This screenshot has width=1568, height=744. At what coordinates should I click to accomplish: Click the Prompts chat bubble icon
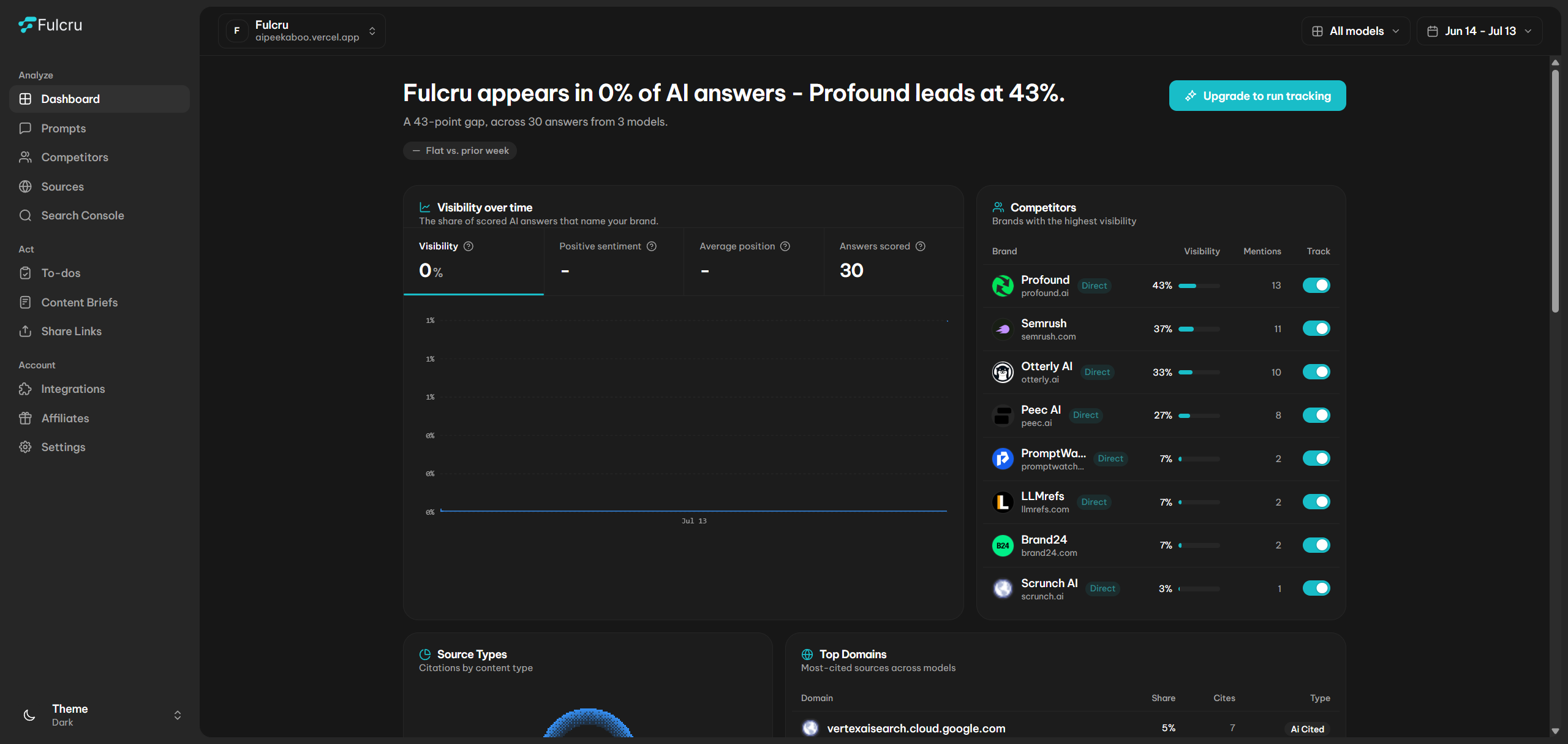click(x=25, y=128)
